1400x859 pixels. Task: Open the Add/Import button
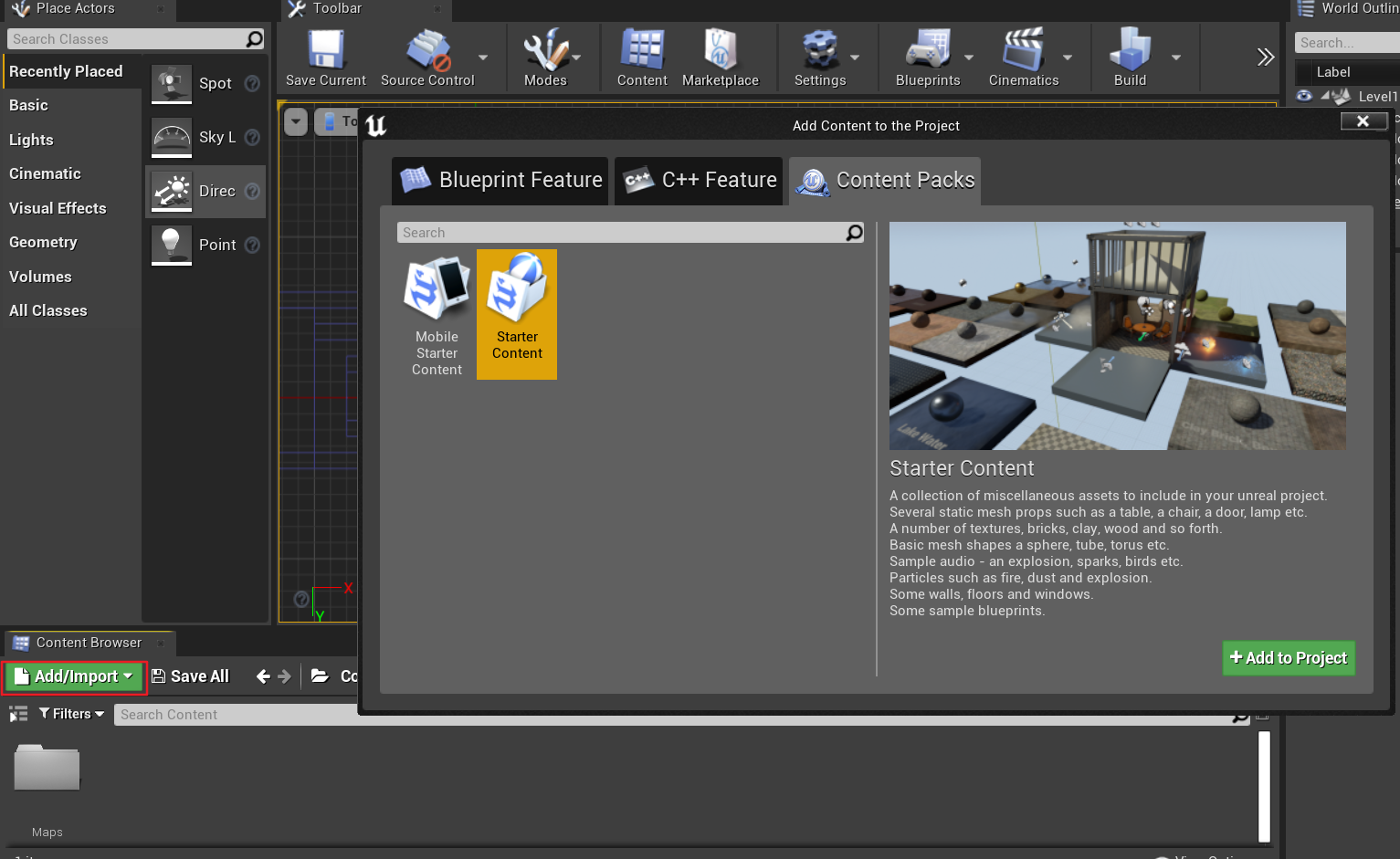tap(74, 677)
